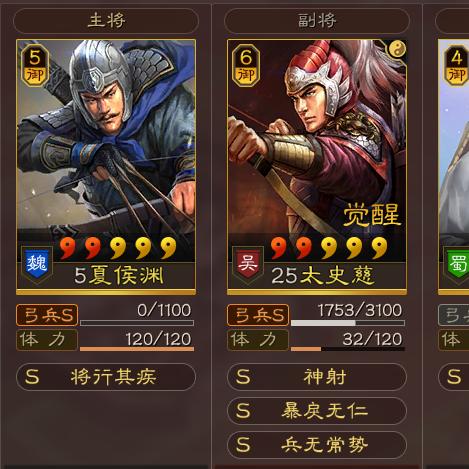Click 夏侯渊's star rating row
Image resolution: width=469 pixels, height=469 pixels.
click(x=118, y=248)
